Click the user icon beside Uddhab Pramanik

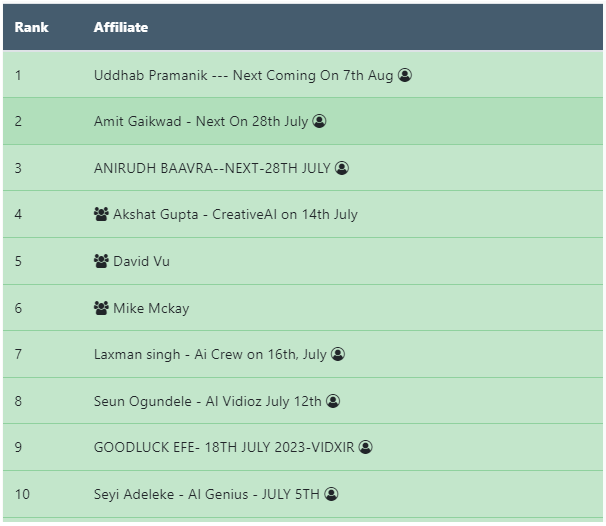405,75
